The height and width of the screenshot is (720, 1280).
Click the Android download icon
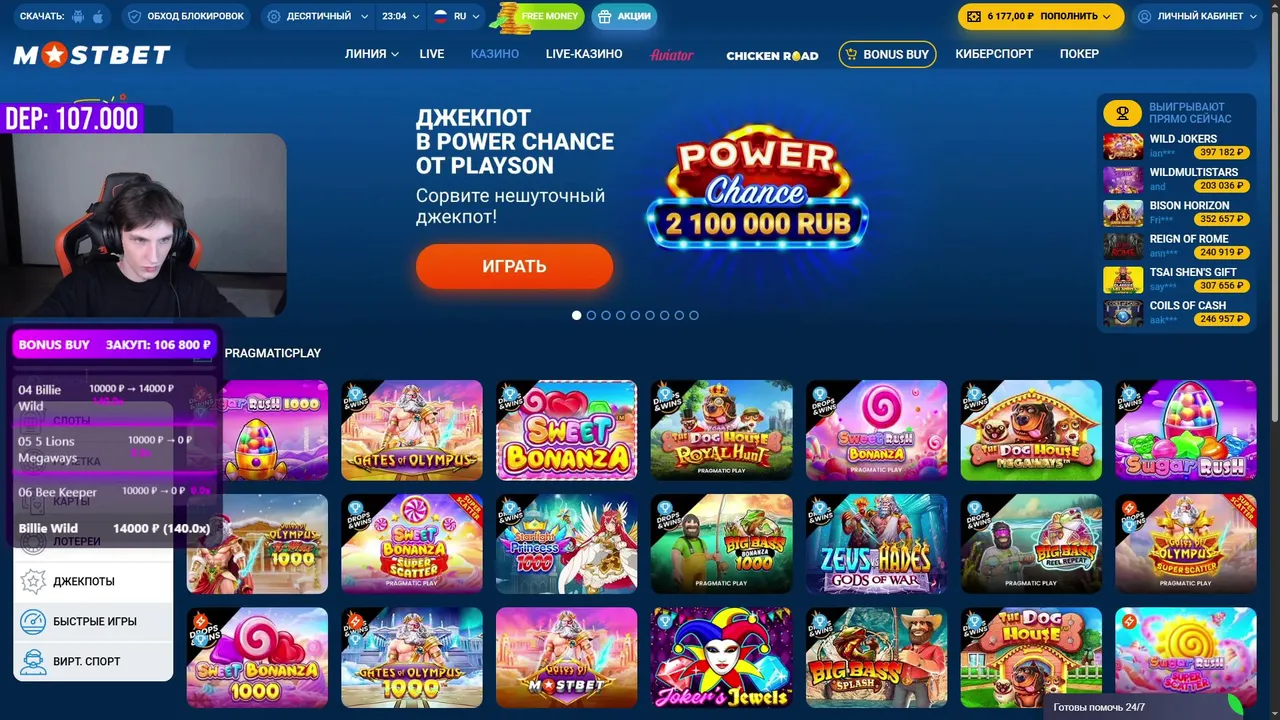(78, 17)
